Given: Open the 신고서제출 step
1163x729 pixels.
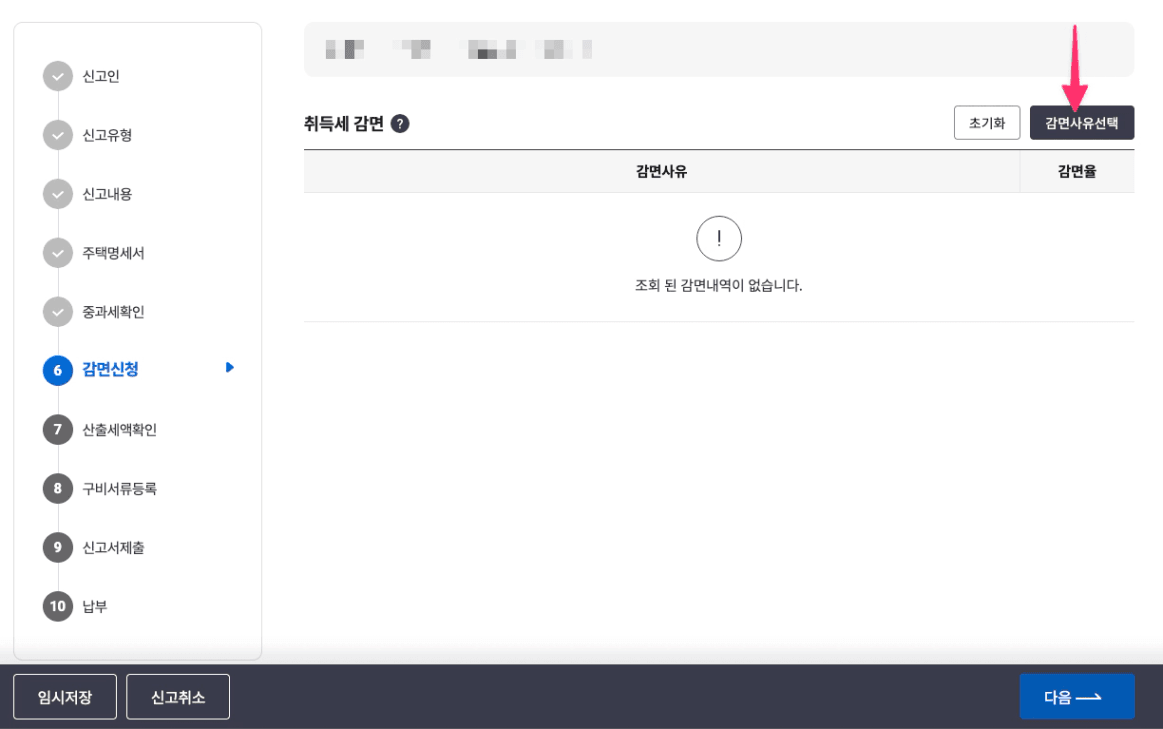Looking at the screenshot, I should (113, 548).
